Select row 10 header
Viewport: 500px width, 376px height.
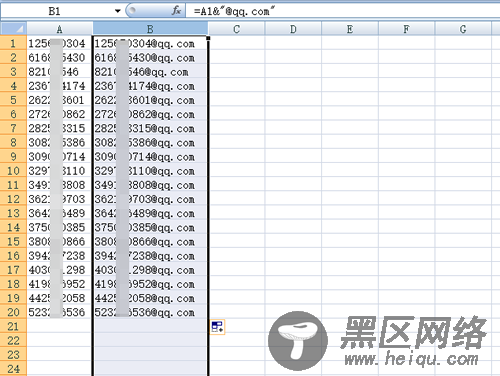click(x=13, y=171)
